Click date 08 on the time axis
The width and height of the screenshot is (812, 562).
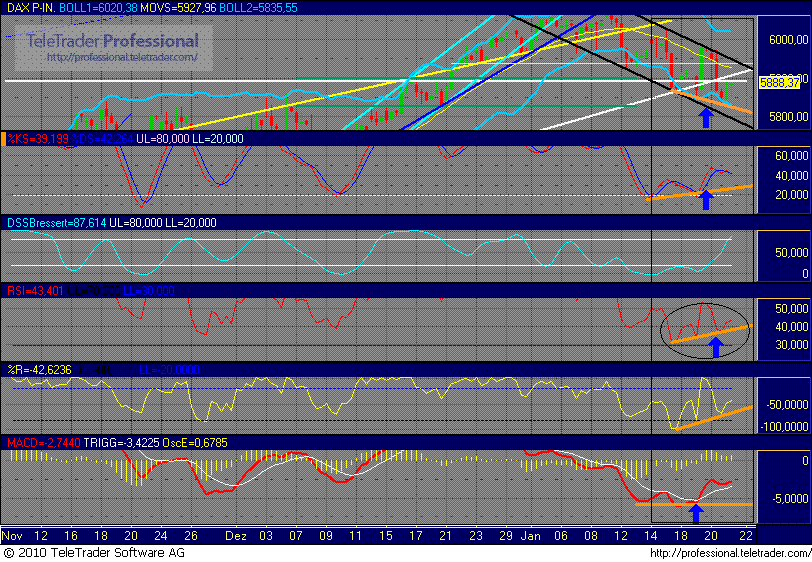pos(591,536)
